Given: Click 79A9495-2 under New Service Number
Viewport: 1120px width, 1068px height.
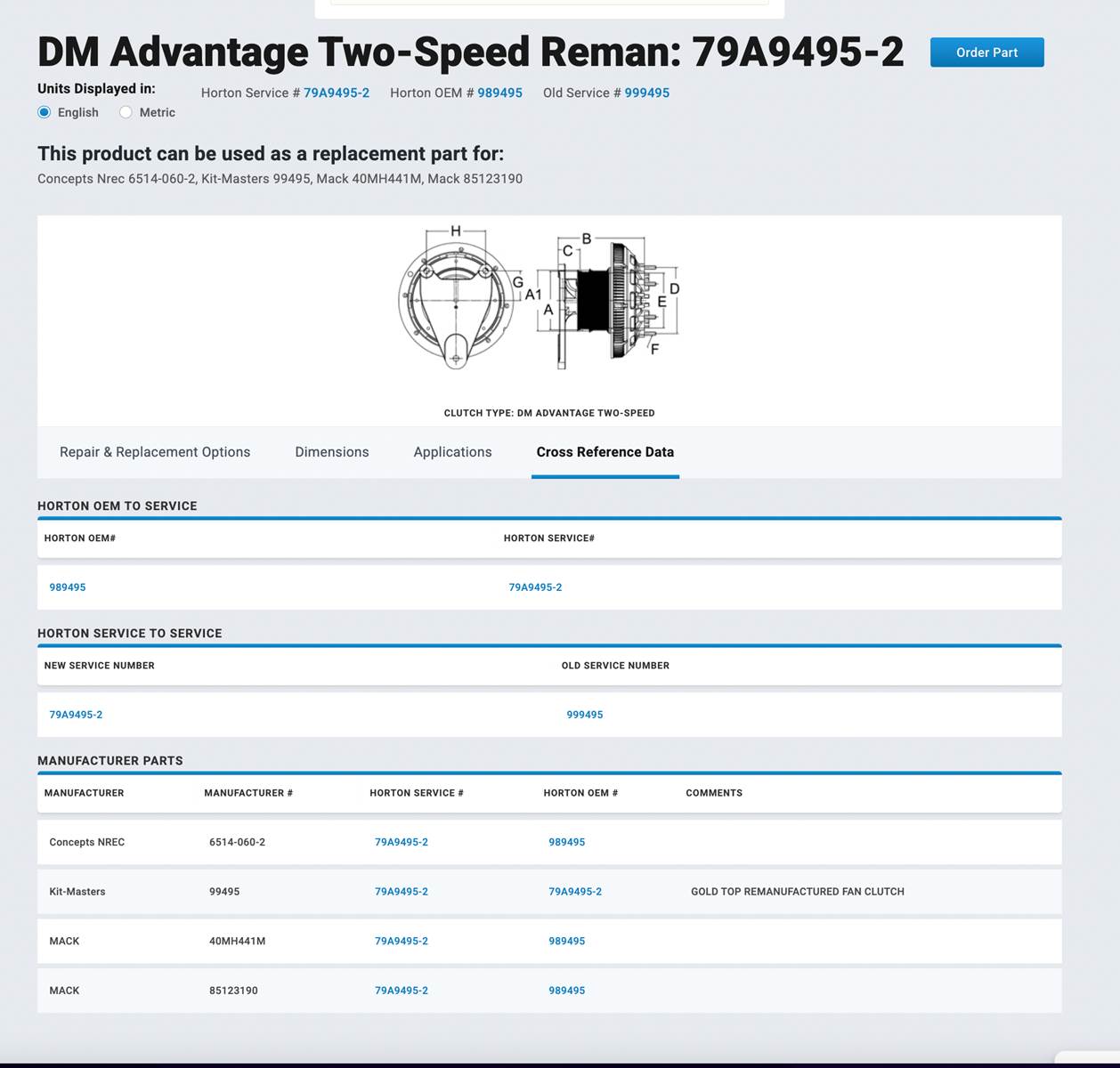Looking at the screenshot, I should tap(76, 715).
